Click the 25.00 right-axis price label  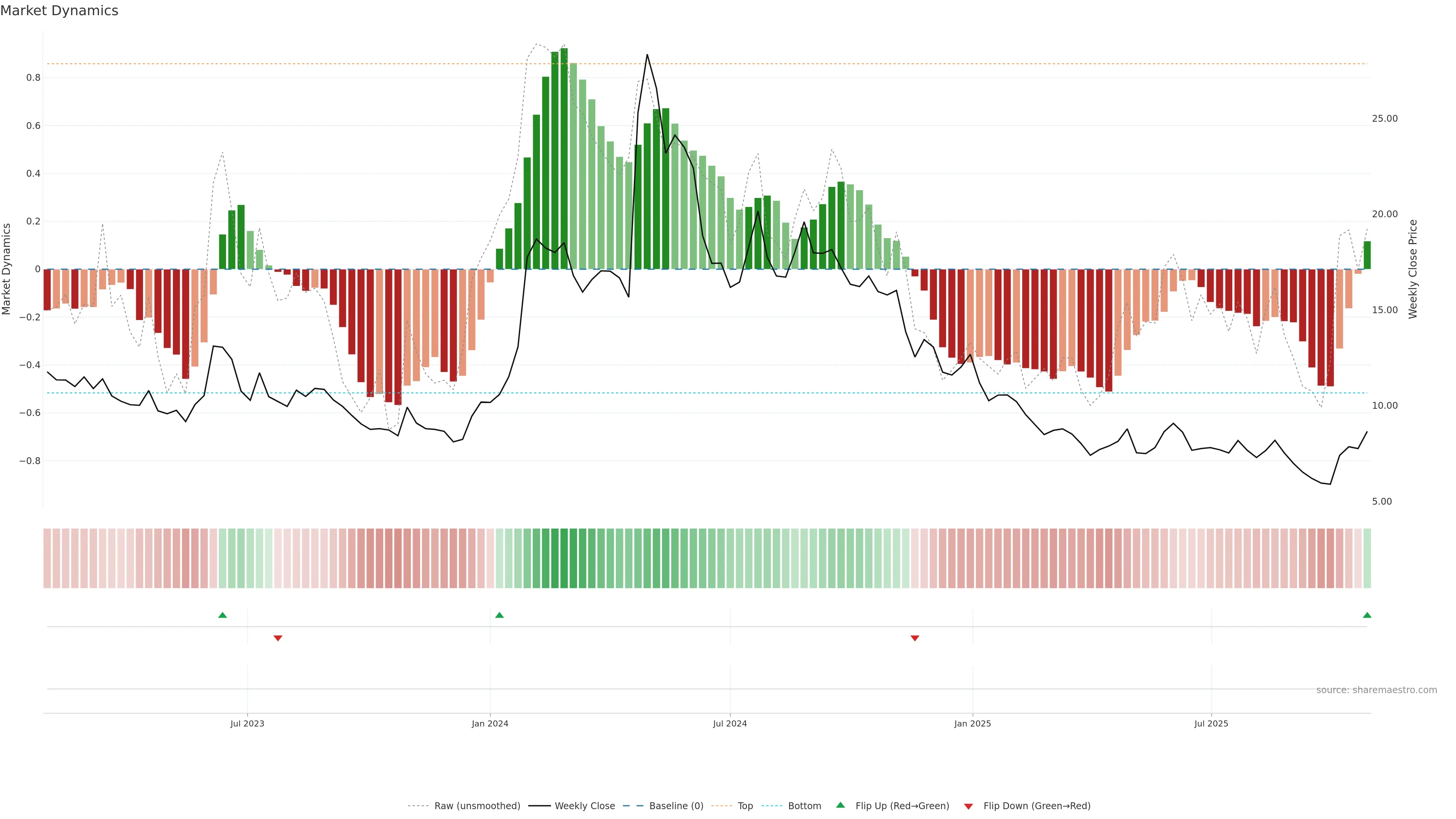click(x=1384, y=119)
